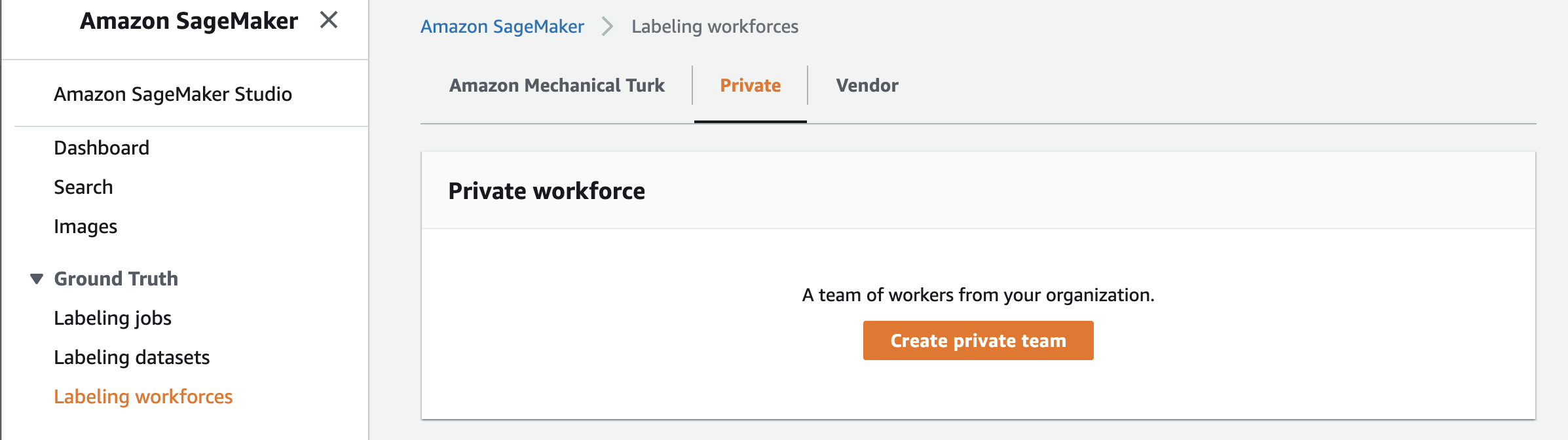The width and height of the screenshot is (1568, 440).
Task: Open Labeling datasets under Ground Truth
Action: [132, 357]
